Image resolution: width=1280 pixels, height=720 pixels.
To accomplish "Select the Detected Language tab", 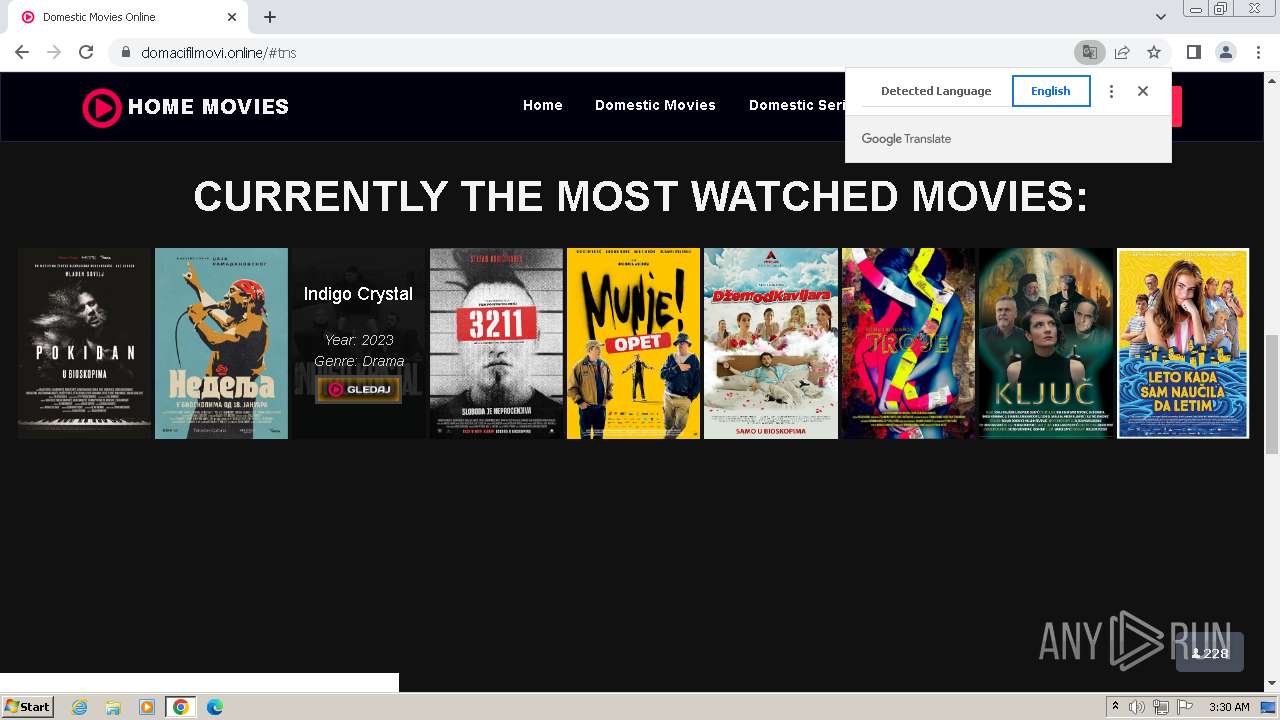I will pos(936,91).
